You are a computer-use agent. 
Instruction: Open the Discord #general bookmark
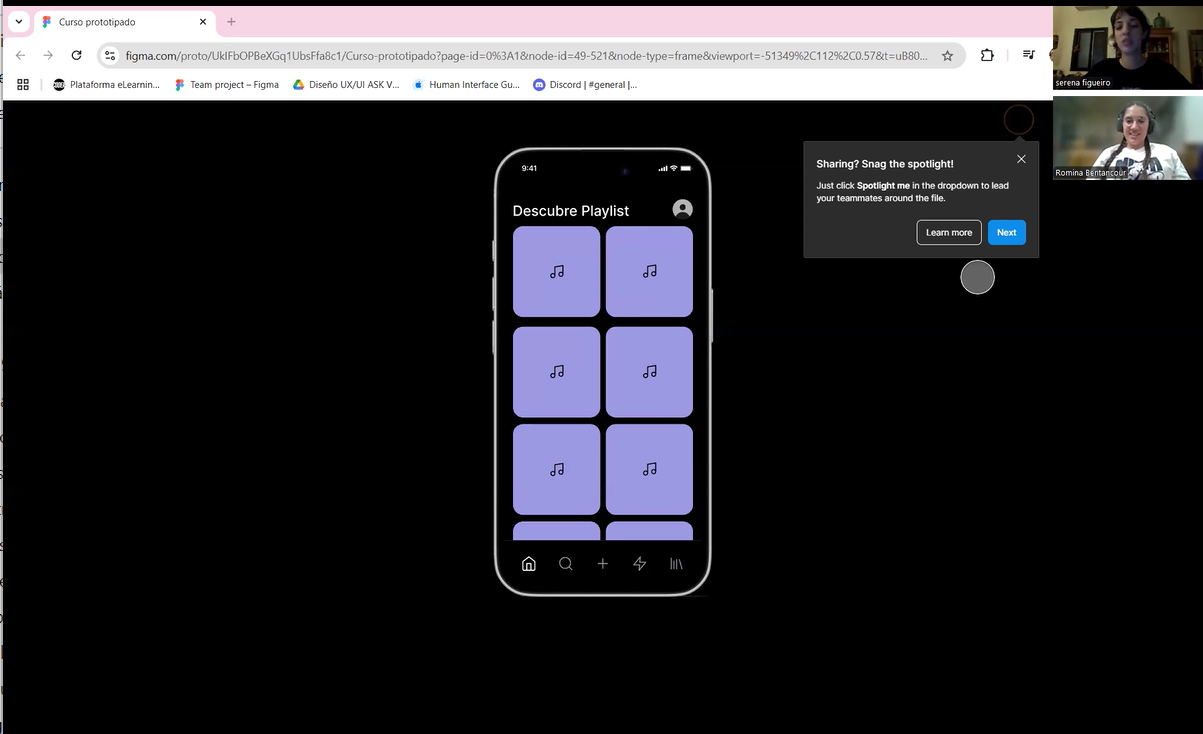tap(585, 85)
